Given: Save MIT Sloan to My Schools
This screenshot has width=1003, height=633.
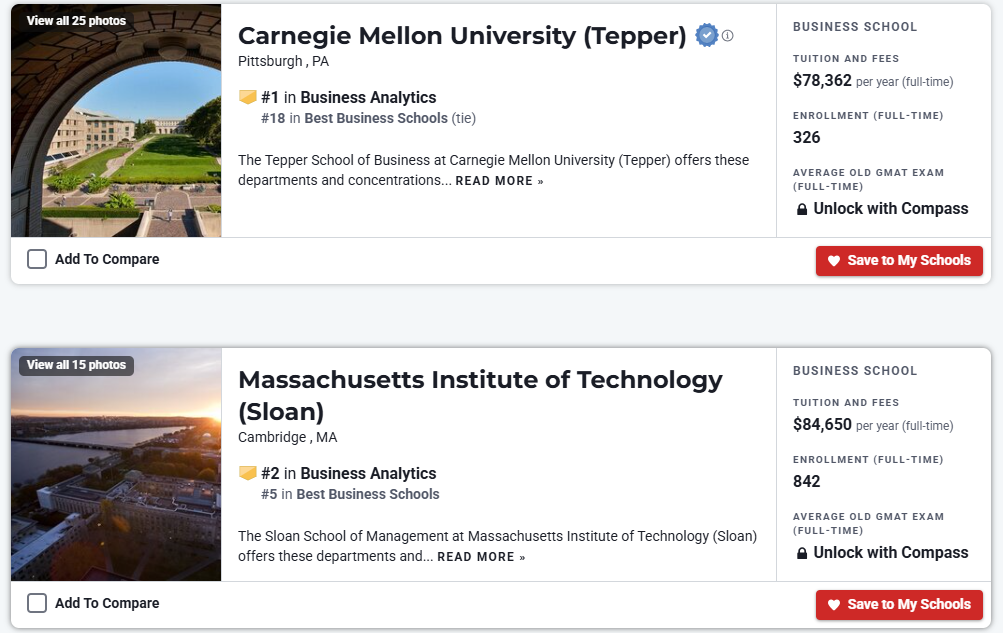Looking at the screenshot, I should pyautogui.click(x=899, y=604).
